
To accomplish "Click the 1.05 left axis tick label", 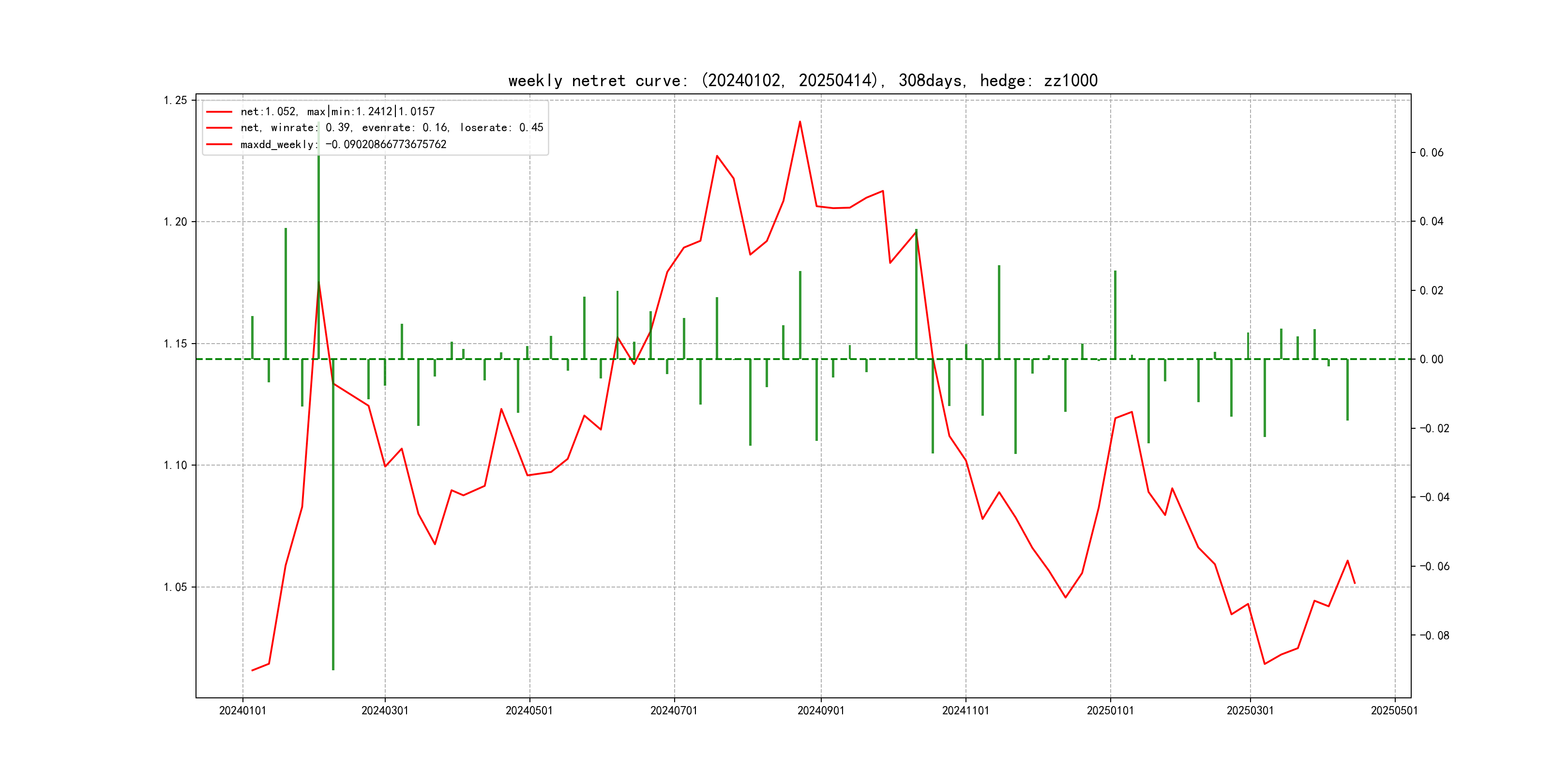I will (175, 587).
